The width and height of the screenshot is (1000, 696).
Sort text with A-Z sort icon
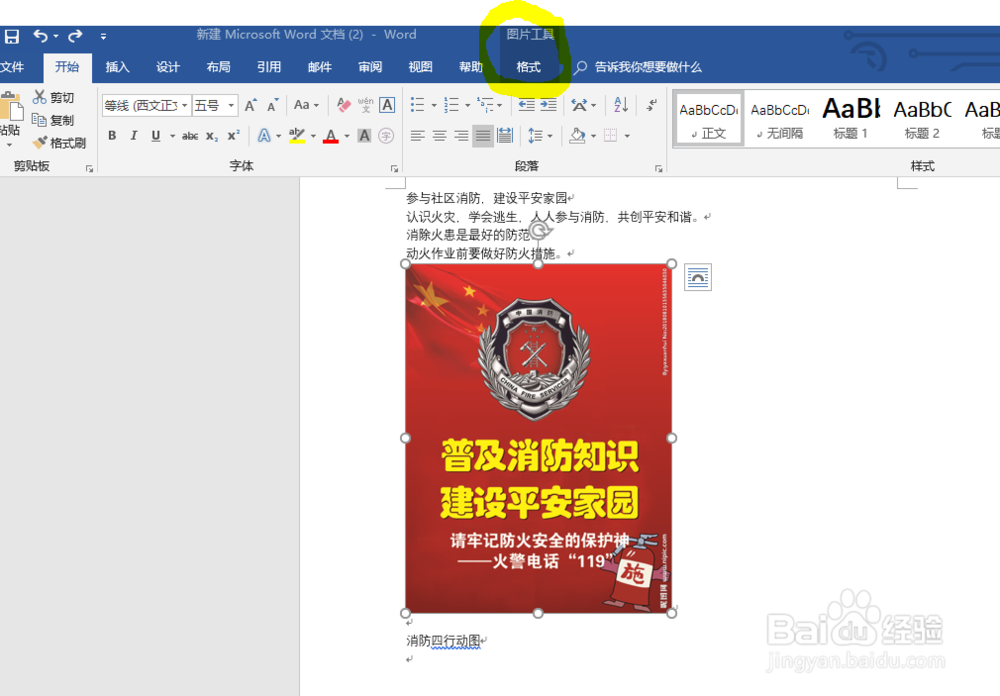(621, 105)
